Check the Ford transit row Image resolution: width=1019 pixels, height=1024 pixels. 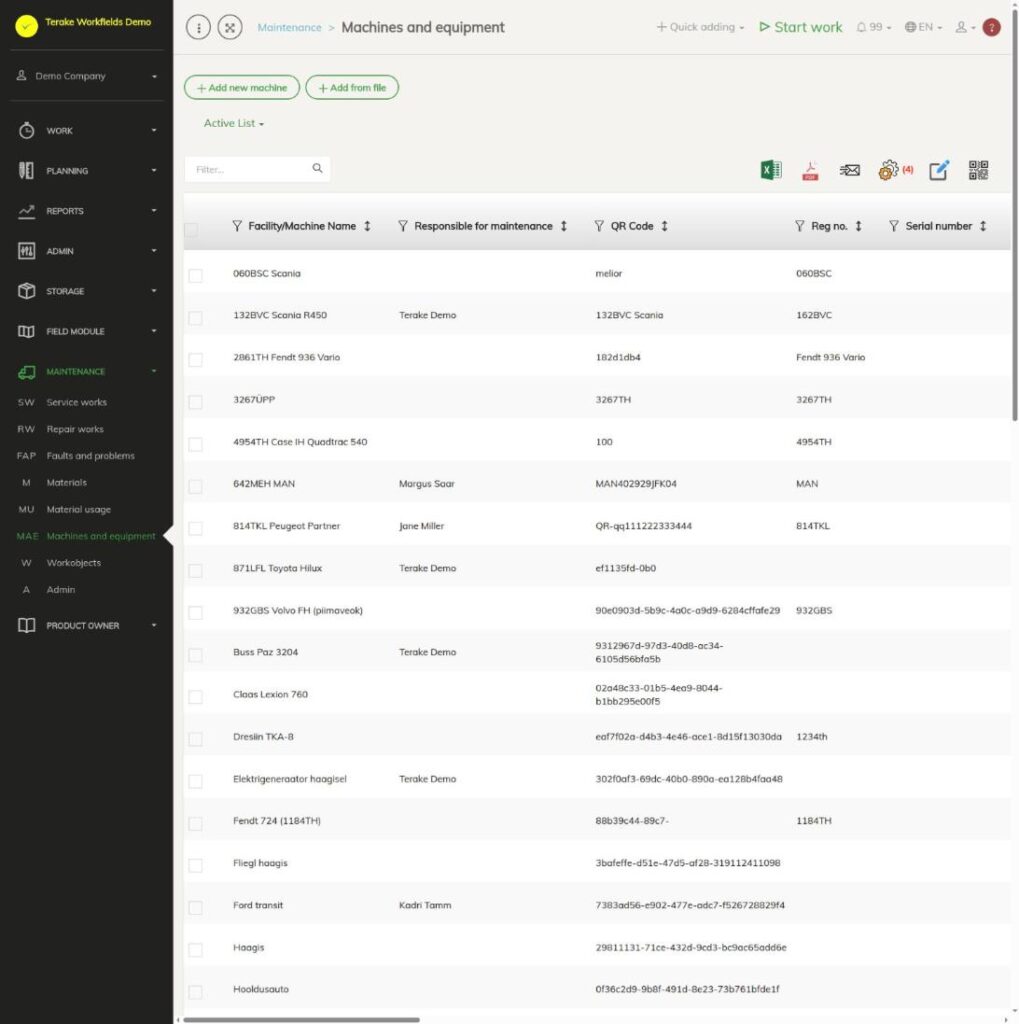195,908
